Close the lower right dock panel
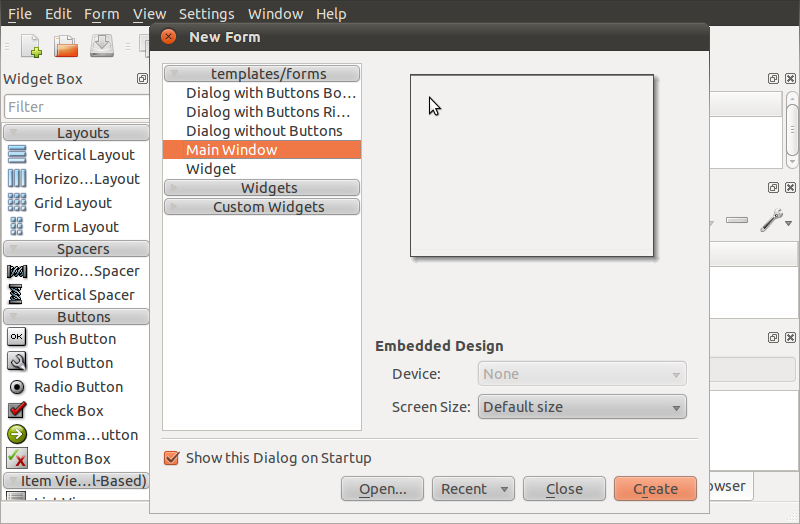The width and height of the screenshot is (800, 524). click(x=790, y=338)
